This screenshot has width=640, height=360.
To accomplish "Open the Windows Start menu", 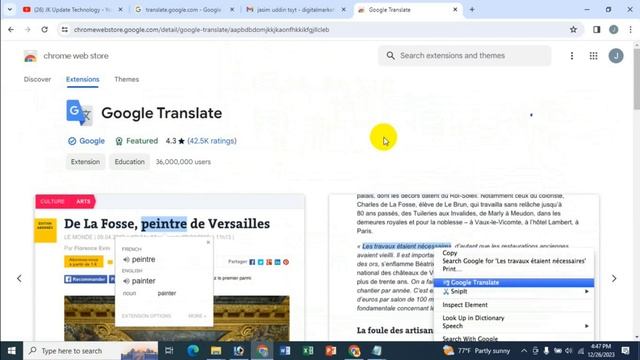I will (x=11, y=351).
